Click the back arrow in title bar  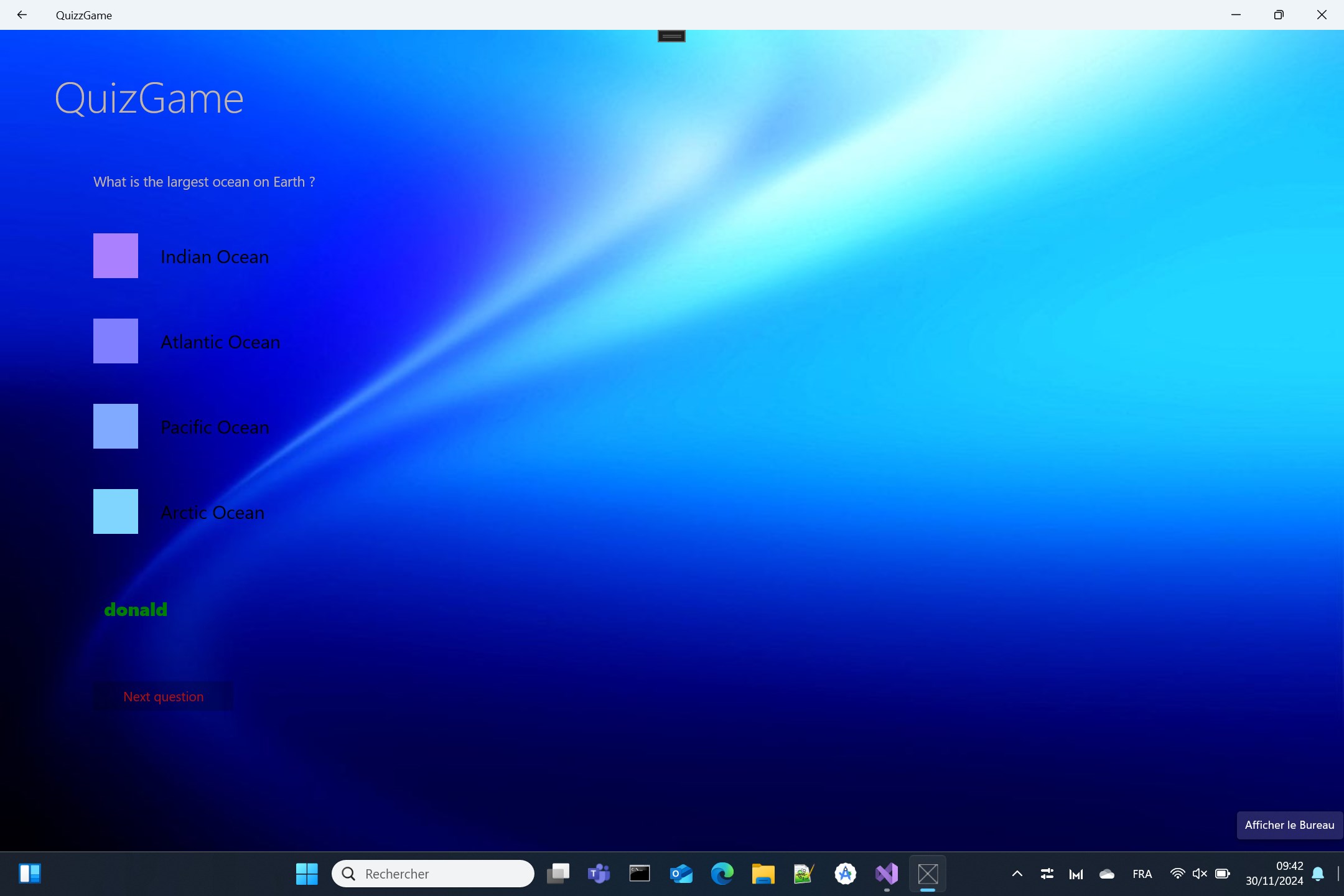point(22,15)
